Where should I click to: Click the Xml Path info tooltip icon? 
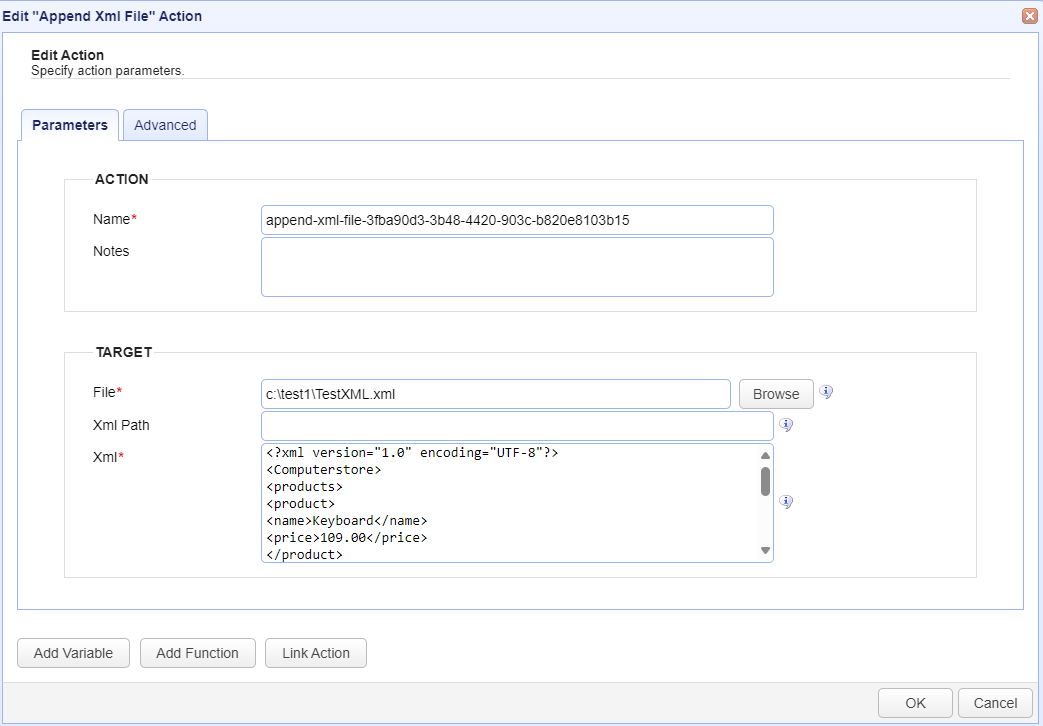click(x=786, y=424)
